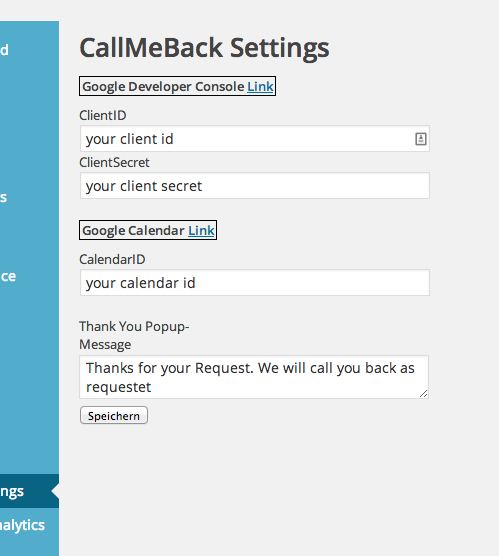This screenshot has width=499, height=556.
Task: Click the ClientSecret label text
Action: pos(114,162)
